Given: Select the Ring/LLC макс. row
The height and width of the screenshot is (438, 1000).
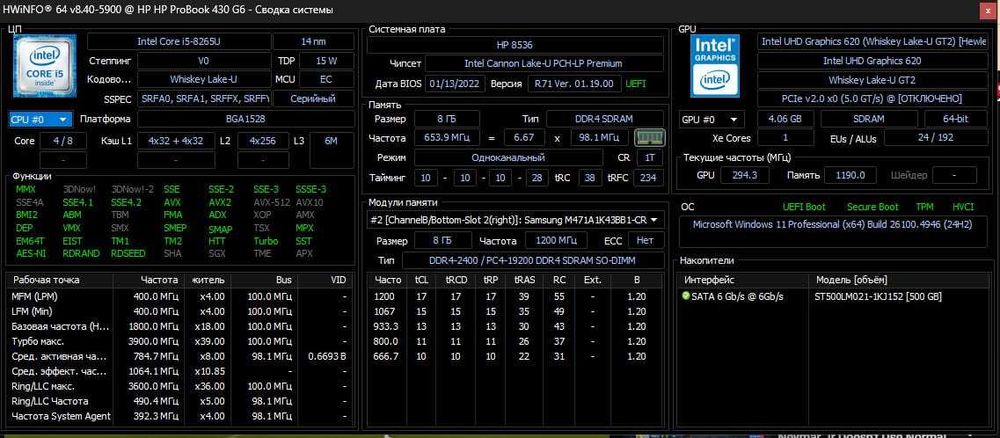Looking at the screenshot, I should click(x=179, y=386).
